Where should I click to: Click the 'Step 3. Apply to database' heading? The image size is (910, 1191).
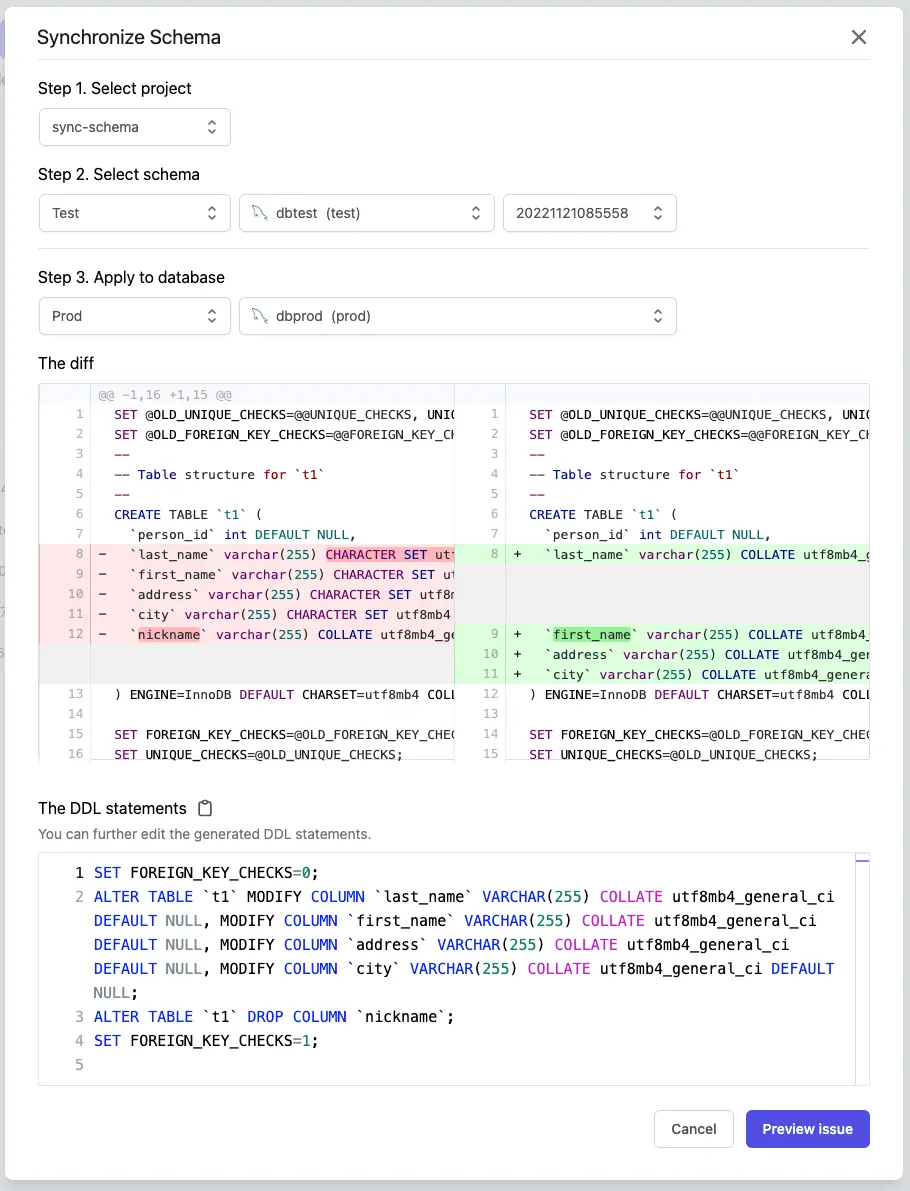(x=131, y=277)
